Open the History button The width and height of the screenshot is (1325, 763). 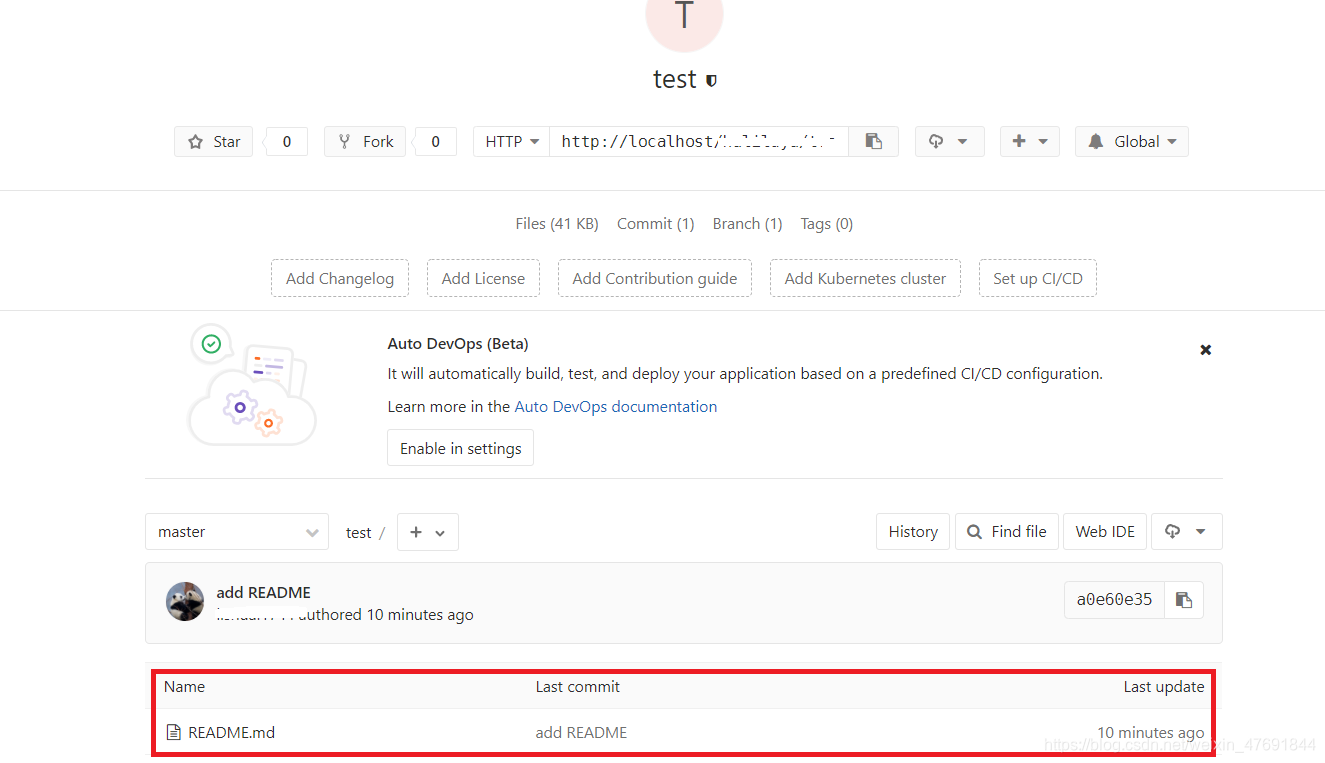[x=913, y=532]
